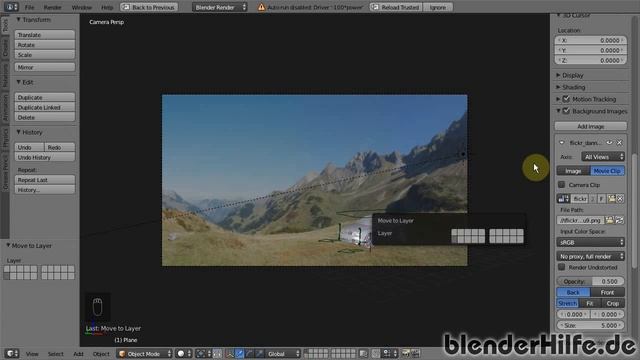
Task: Set background draw depth to Front
Action: (607, 292)
